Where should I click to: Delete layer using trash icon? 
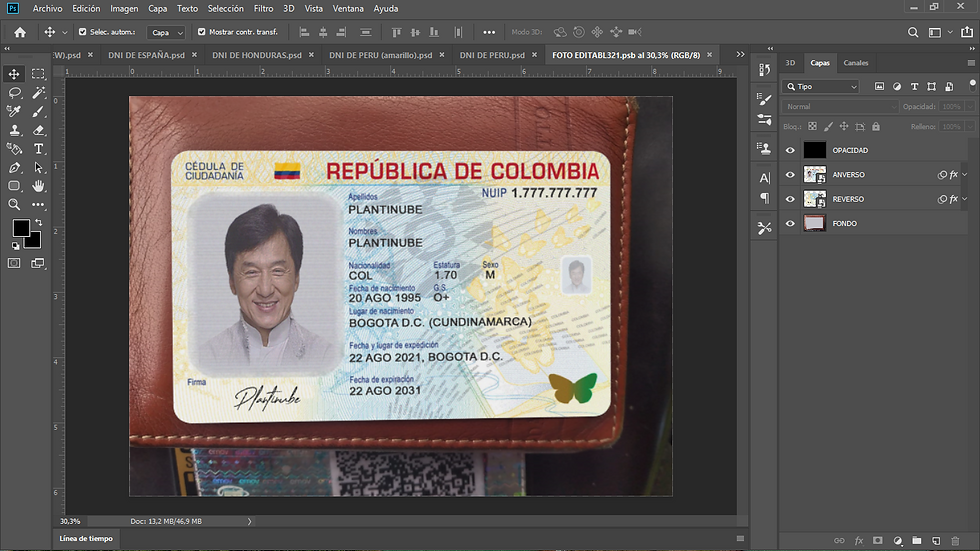point(955,540)
